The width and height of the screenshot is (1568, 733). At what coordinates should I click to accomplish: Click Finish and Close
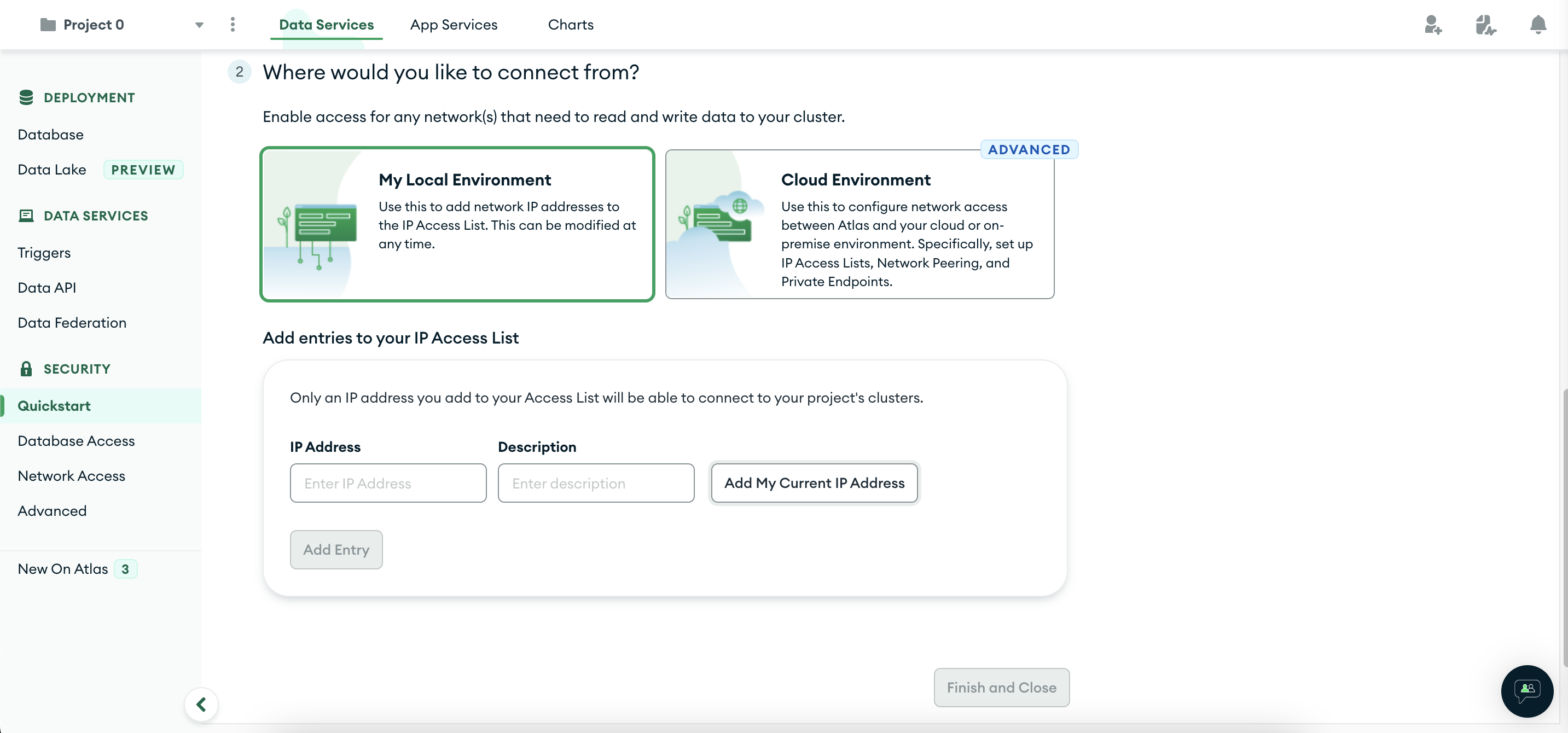(x=1001, y=688)
